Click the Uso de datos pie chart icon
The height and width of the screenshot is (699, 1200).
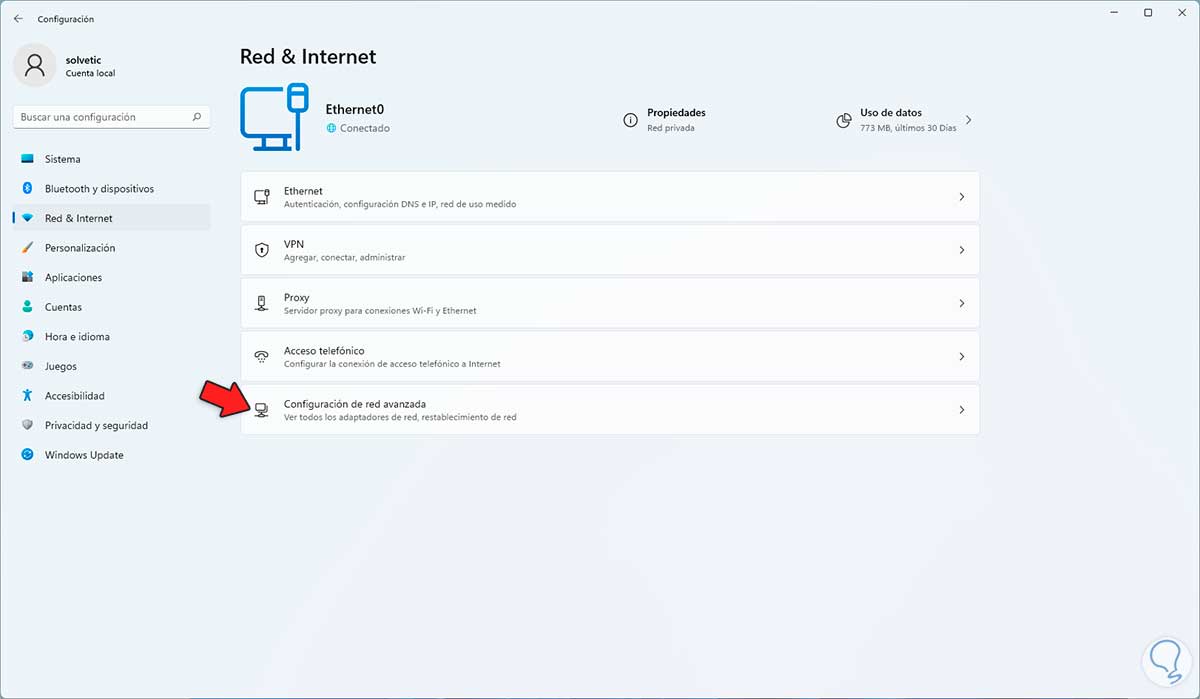coord(844,120)
